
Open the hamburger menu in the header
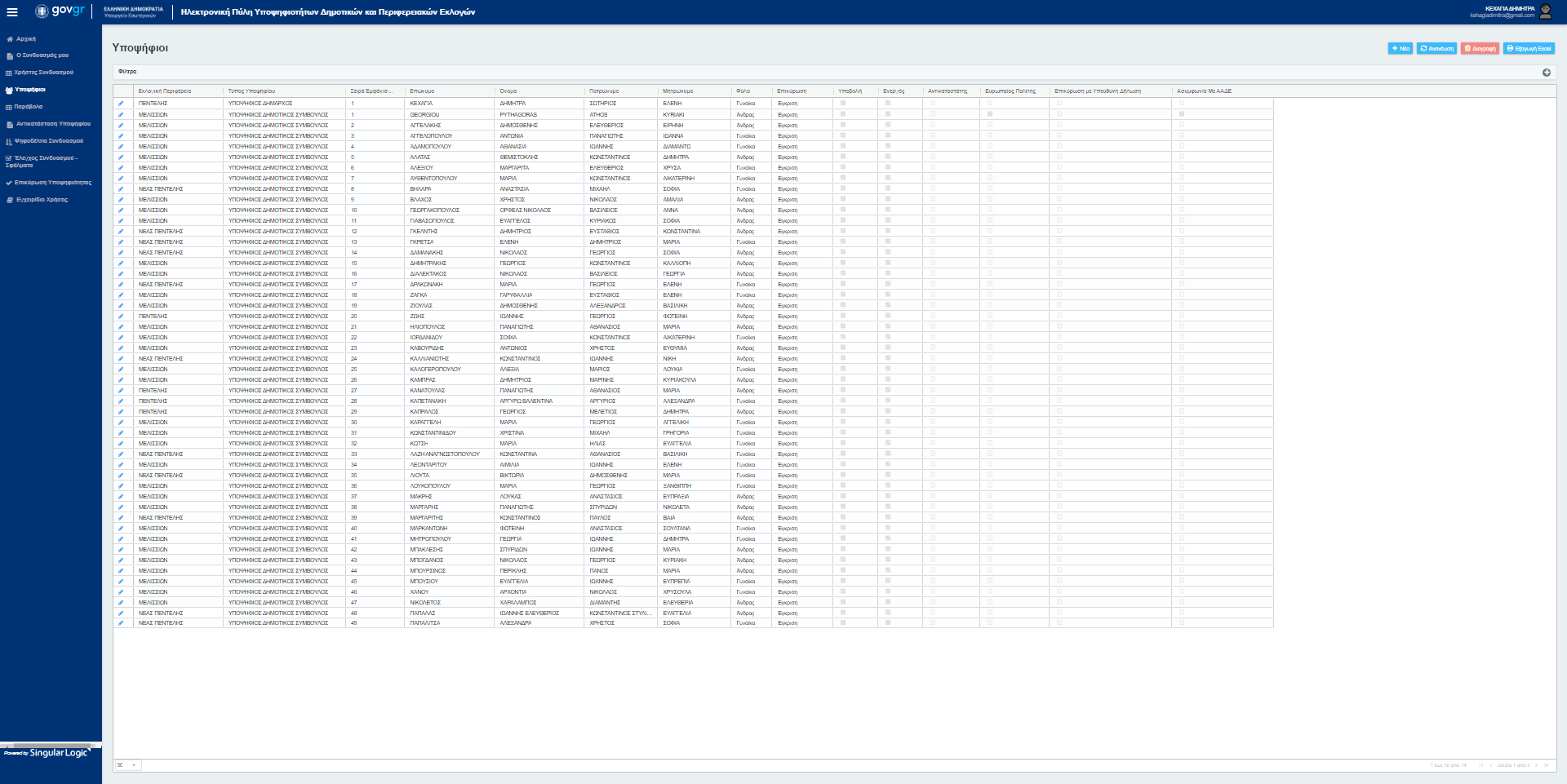11,12
